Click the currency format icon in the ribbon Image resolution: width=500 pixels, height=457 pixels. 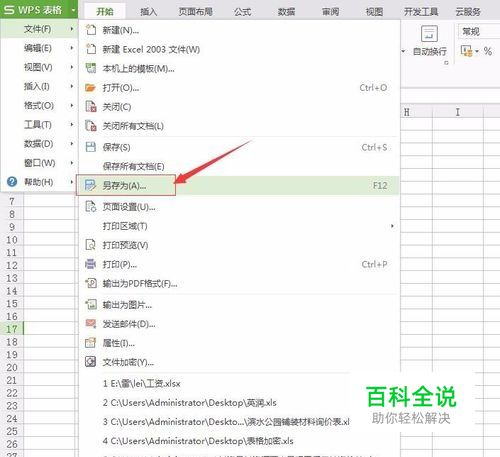(466, 51)
